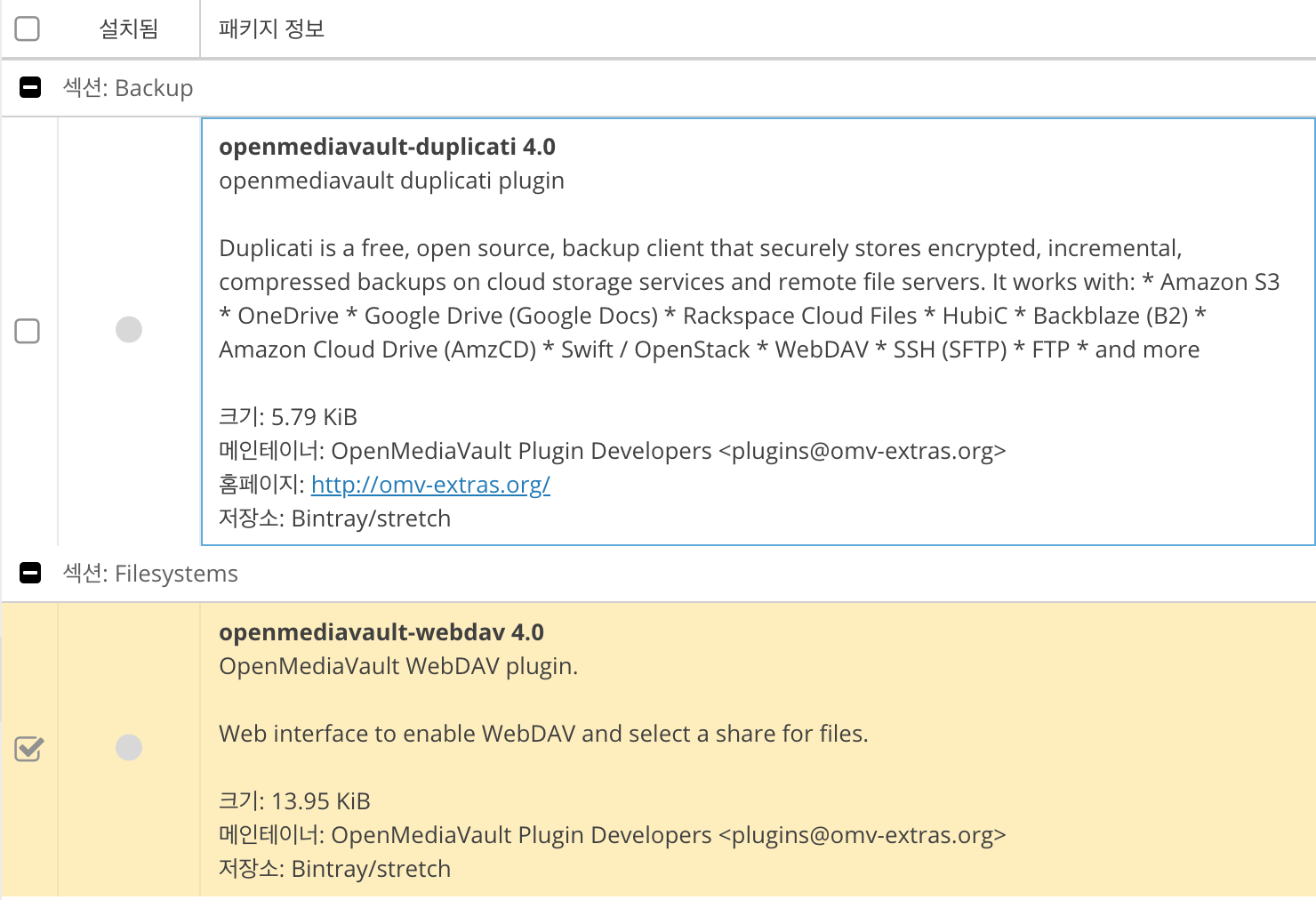Click the 'openmediavault duplicati plugin' subtitle
The image size is (1316, 900).
click(x=391, y=181)
